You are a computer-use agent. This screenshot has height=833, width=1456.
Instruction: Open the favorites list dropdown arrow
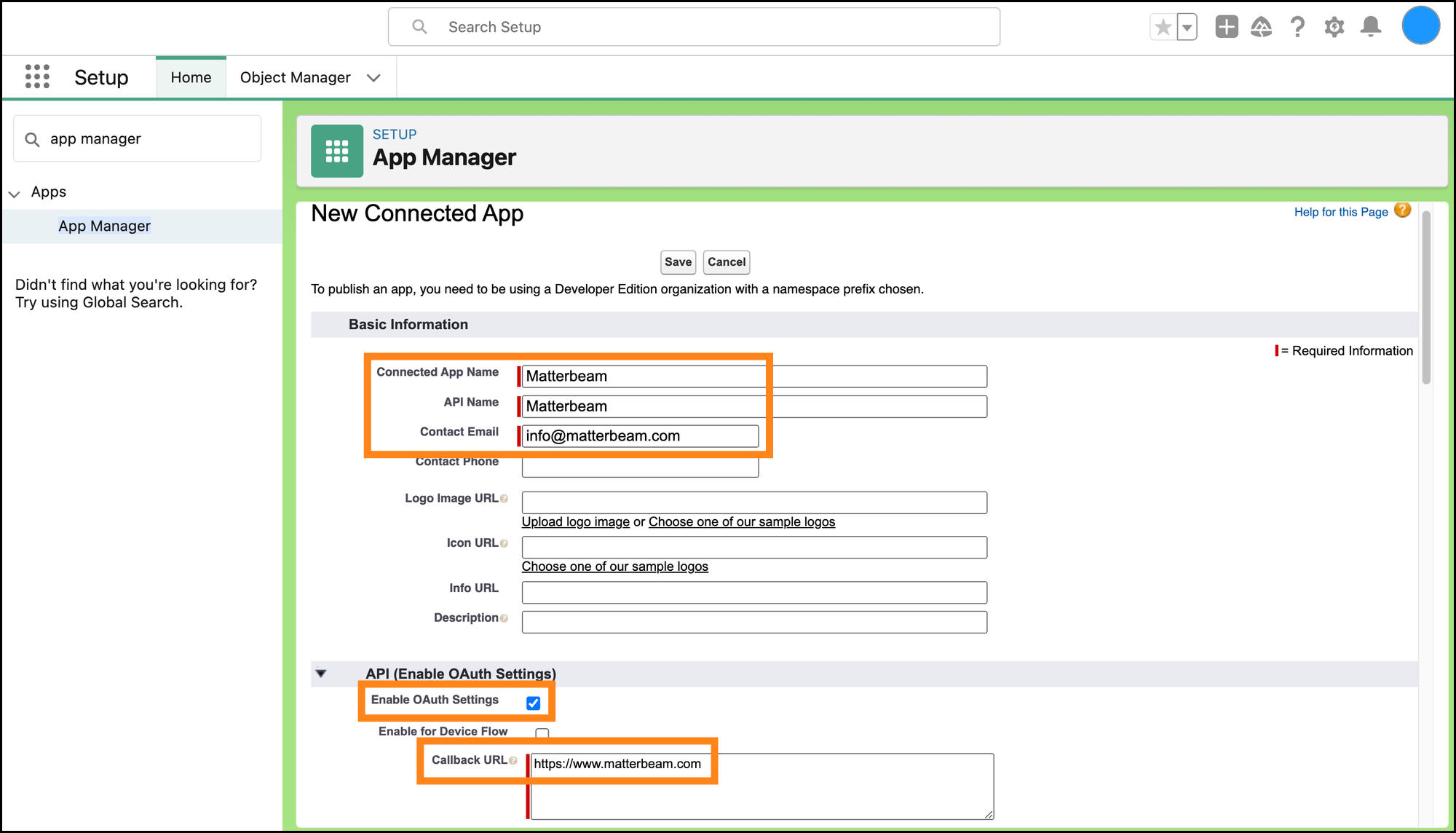[1187, 28]
